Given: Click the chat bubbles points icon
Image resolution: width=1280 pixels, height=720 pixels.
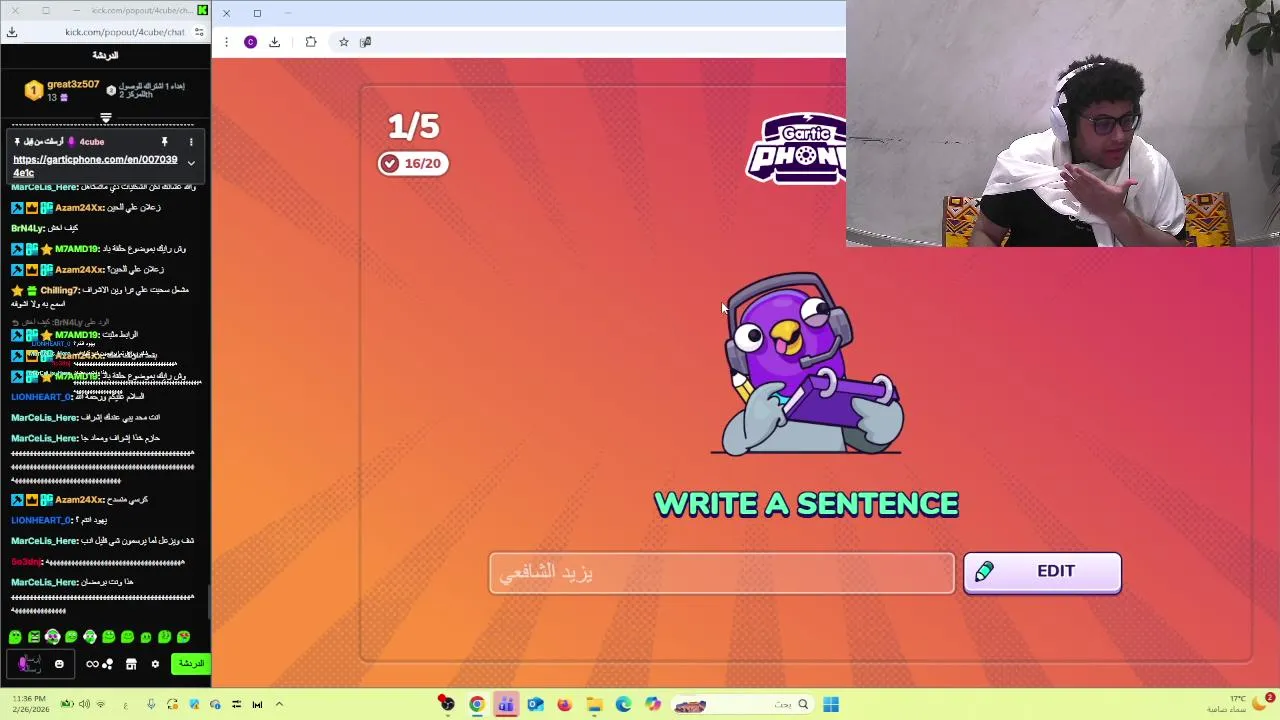Looking at the screenshot, I should coord(107,664).
